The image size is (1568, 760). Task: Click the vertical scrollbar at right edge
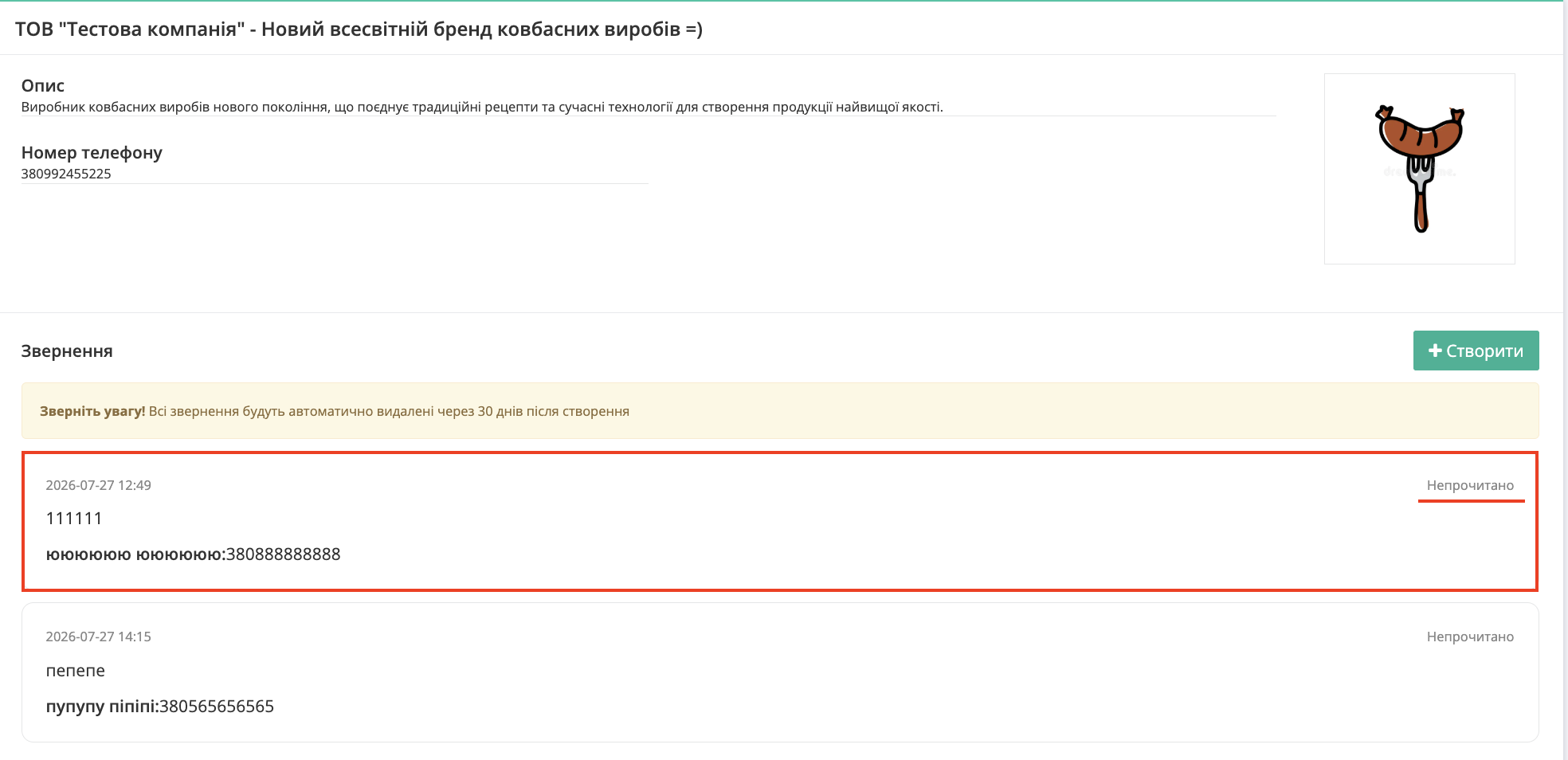1565,380
